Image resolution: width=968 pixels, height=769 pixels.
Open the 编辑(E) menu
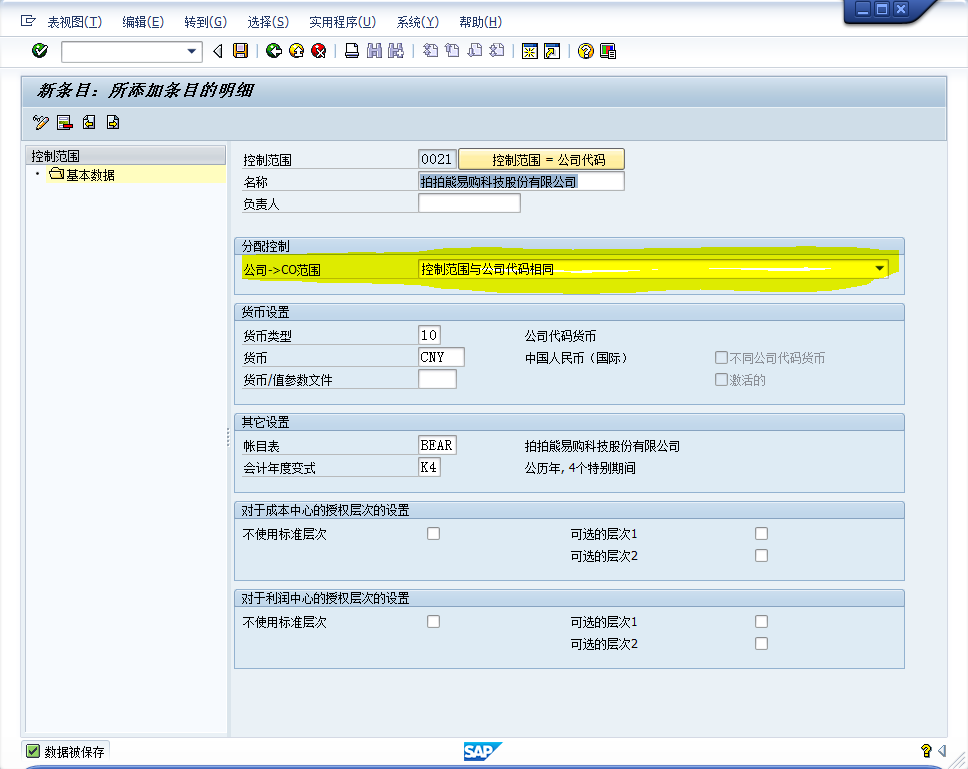[143, 22]
